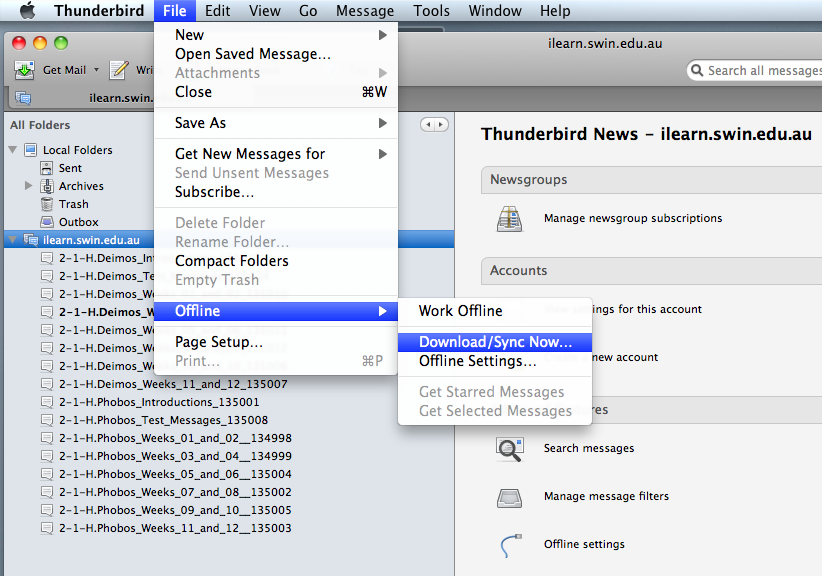Open the Go menu
This screenshot has width=822, height=576.
click(308, 10)
